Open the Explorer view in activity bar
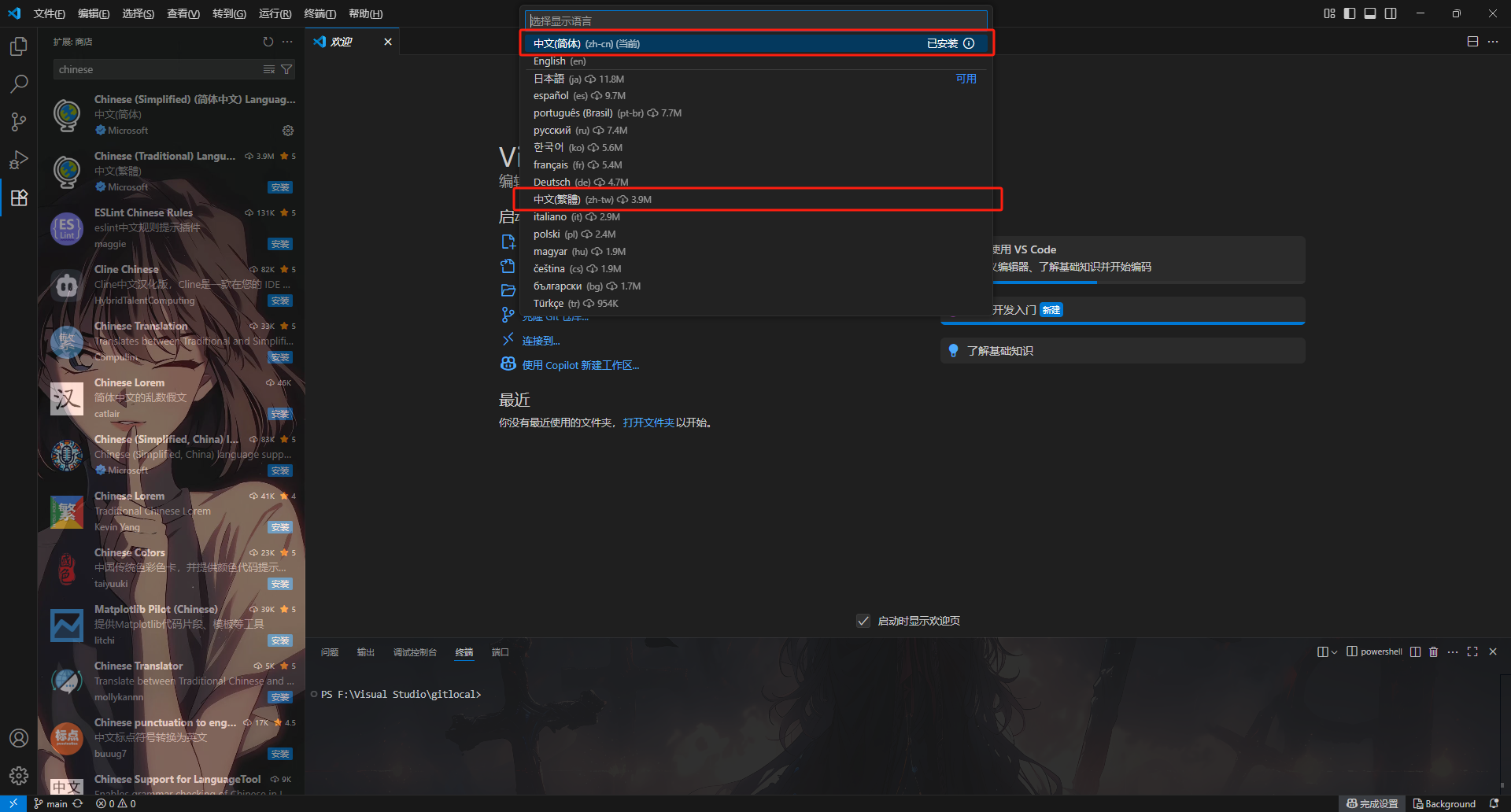The width and height of the screenshot is (1511, 812). pyautogui.click(x=19, y=46)
